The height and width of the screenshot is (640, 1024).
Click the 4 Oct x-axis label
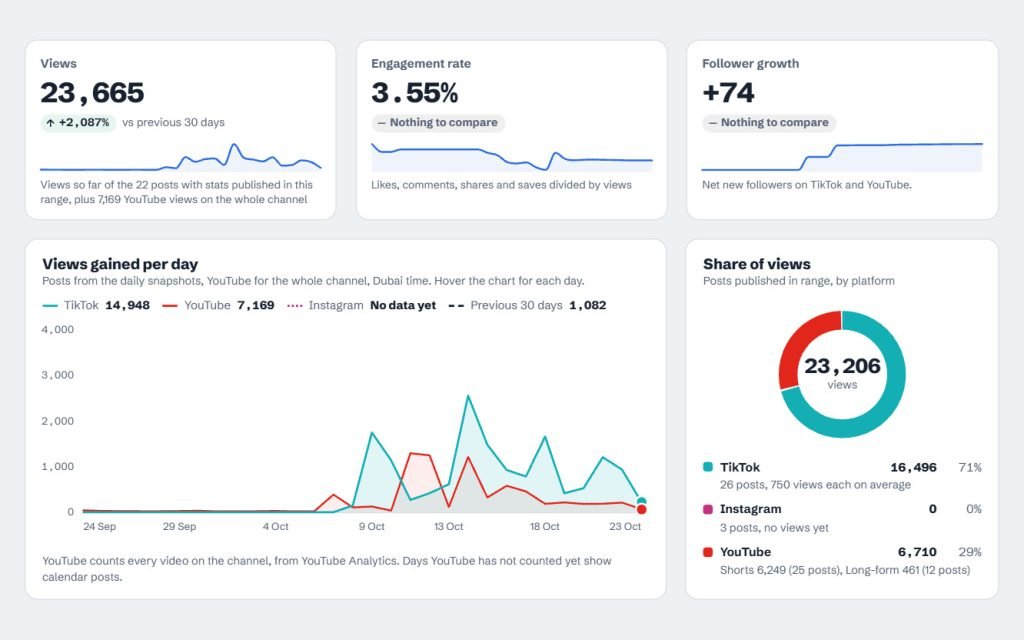(x=276, y=526)
